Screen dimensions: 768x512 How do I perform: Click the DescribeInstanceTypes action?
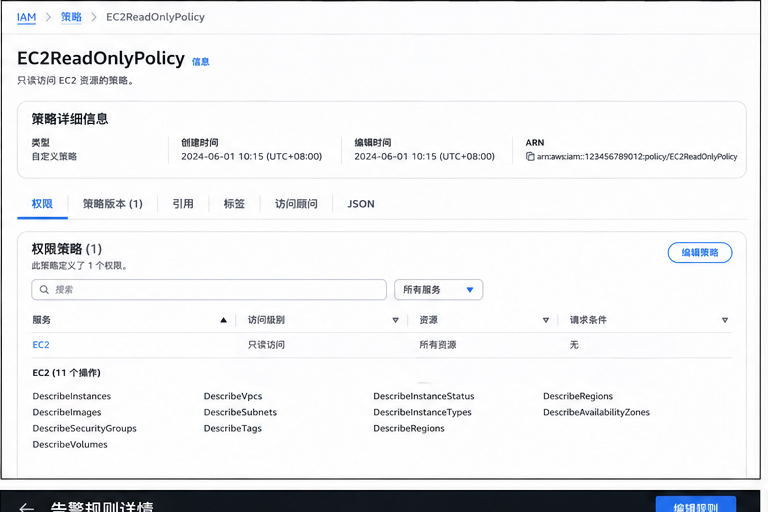pos(422,412)
